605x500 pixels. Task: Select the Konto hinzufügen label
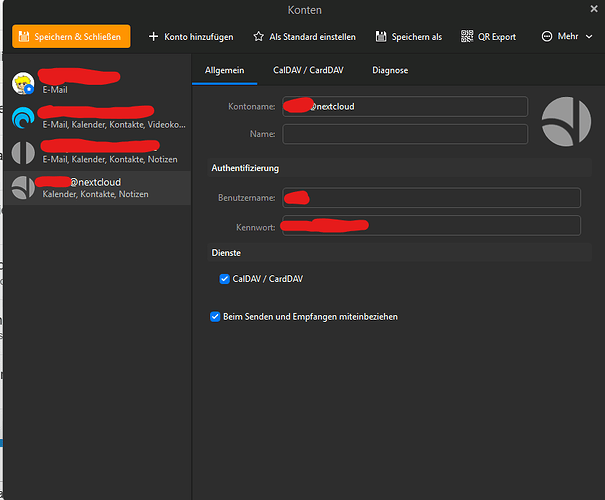[199, 37]
